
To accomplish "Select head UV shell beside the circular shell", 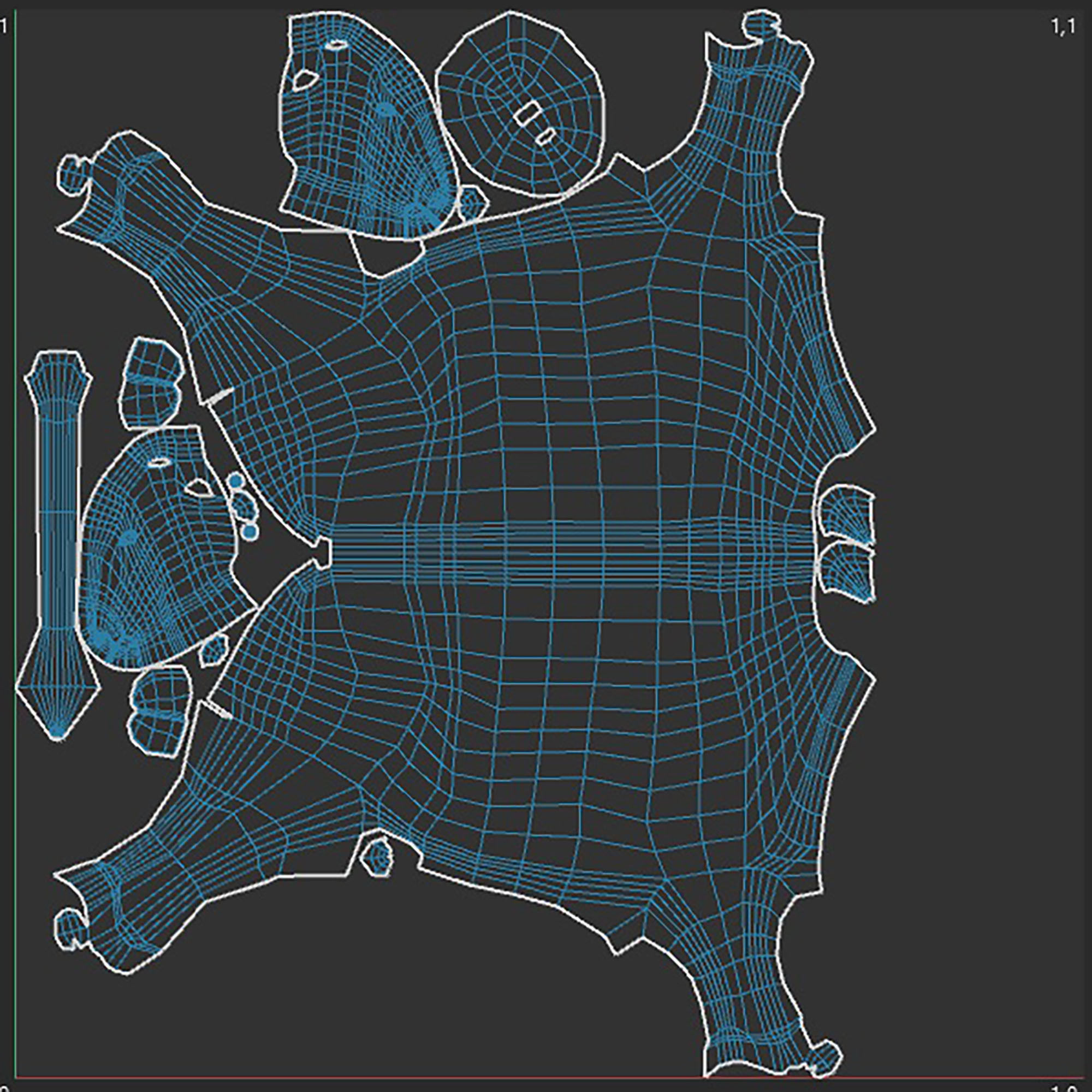I will pos(370,124).
